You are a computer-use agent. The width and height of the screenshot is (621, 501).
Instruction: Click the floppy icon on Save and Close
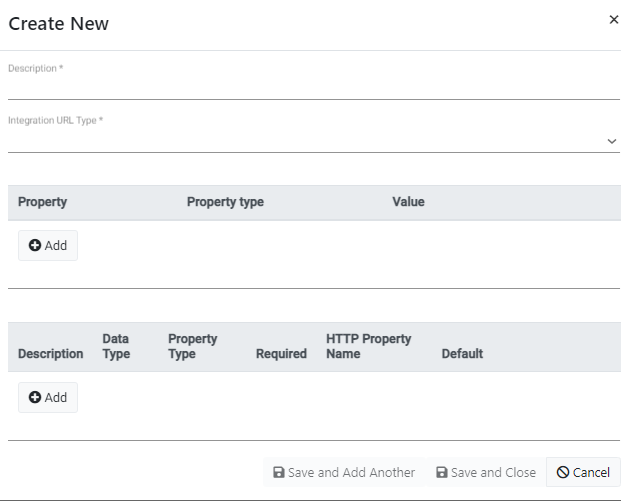click(x=442, y=472)
